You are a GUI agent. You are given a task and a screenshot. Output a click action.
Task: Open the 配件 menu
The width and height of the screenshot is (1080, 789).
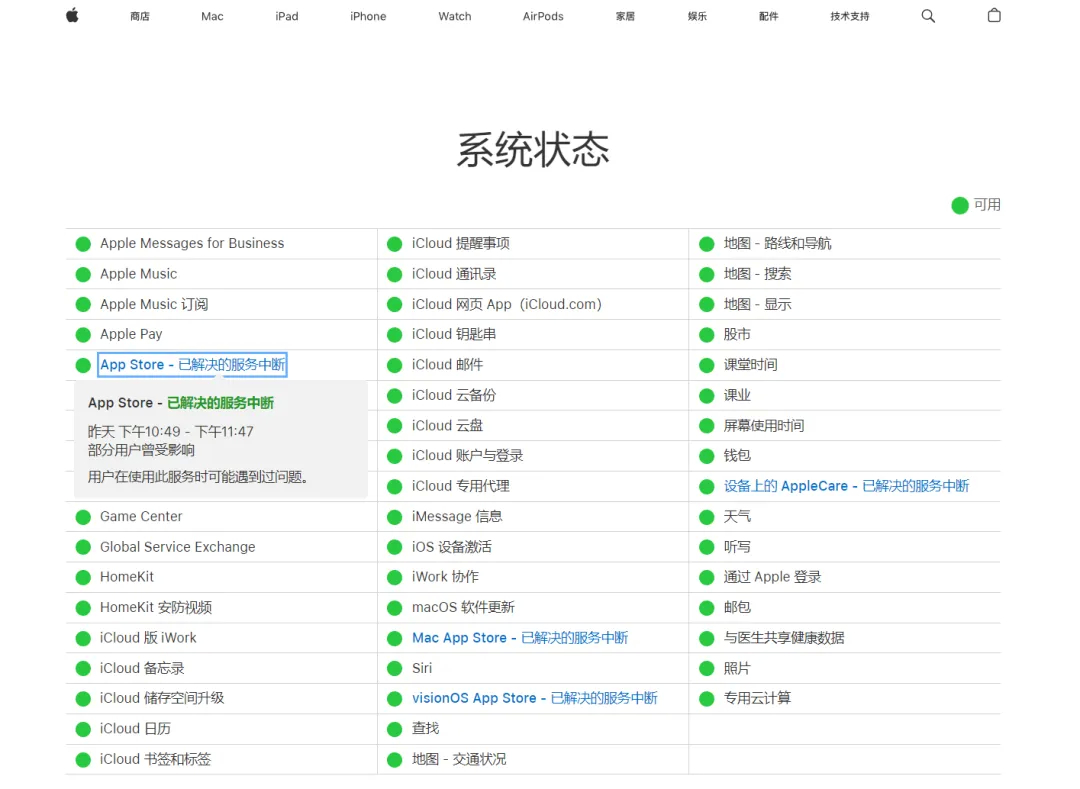pos(769,16)
